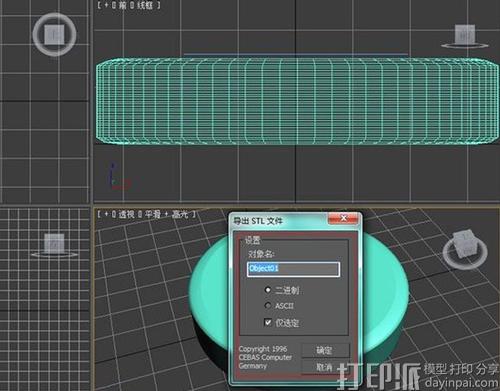Click the ViewCube in the front wireframe viewport
This screenshot has height=391, width=500.
click(x=465, y=36)
